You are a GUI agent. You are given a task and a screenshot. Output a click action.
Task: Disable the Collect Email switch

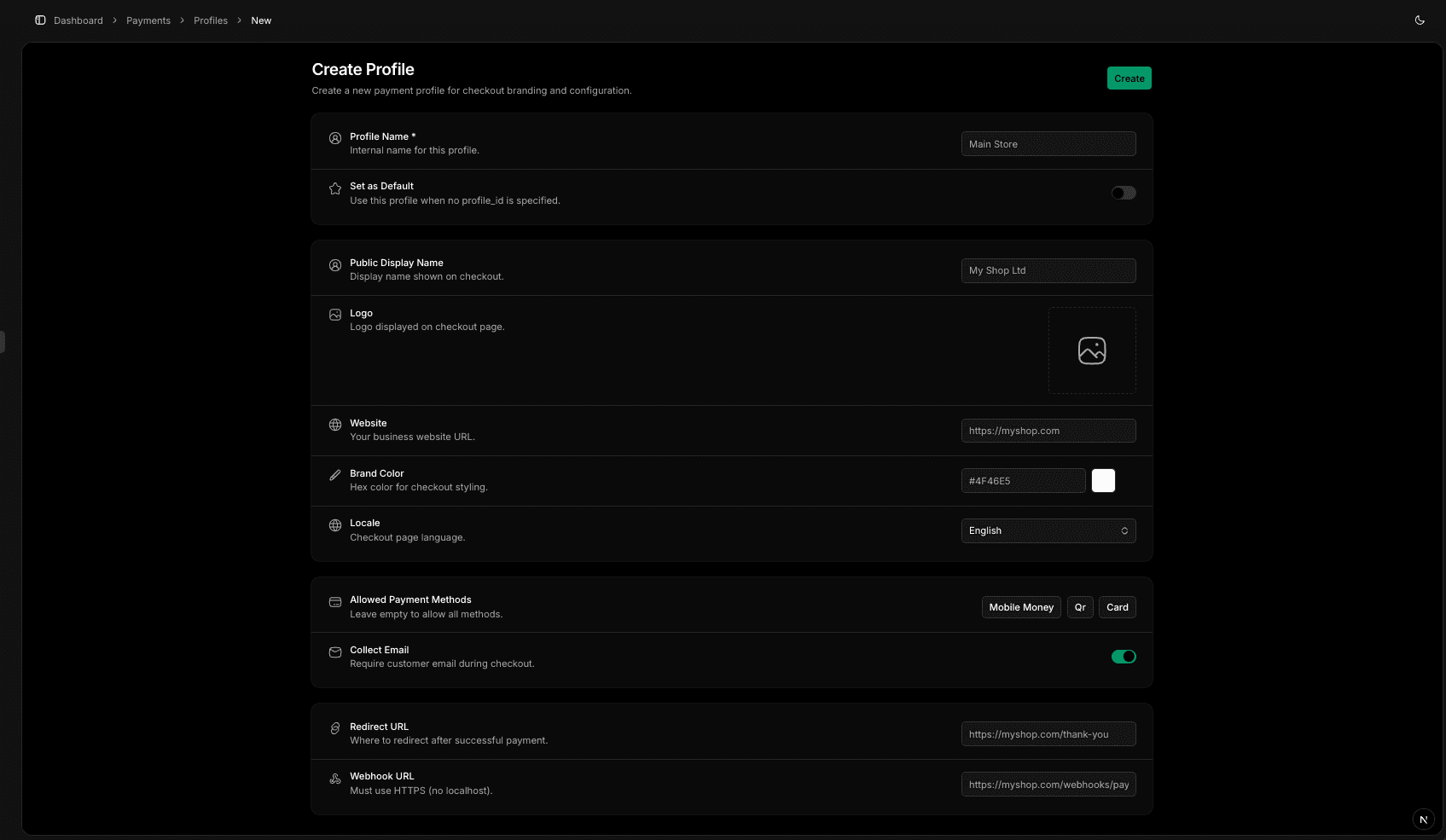coord(1123,657)
